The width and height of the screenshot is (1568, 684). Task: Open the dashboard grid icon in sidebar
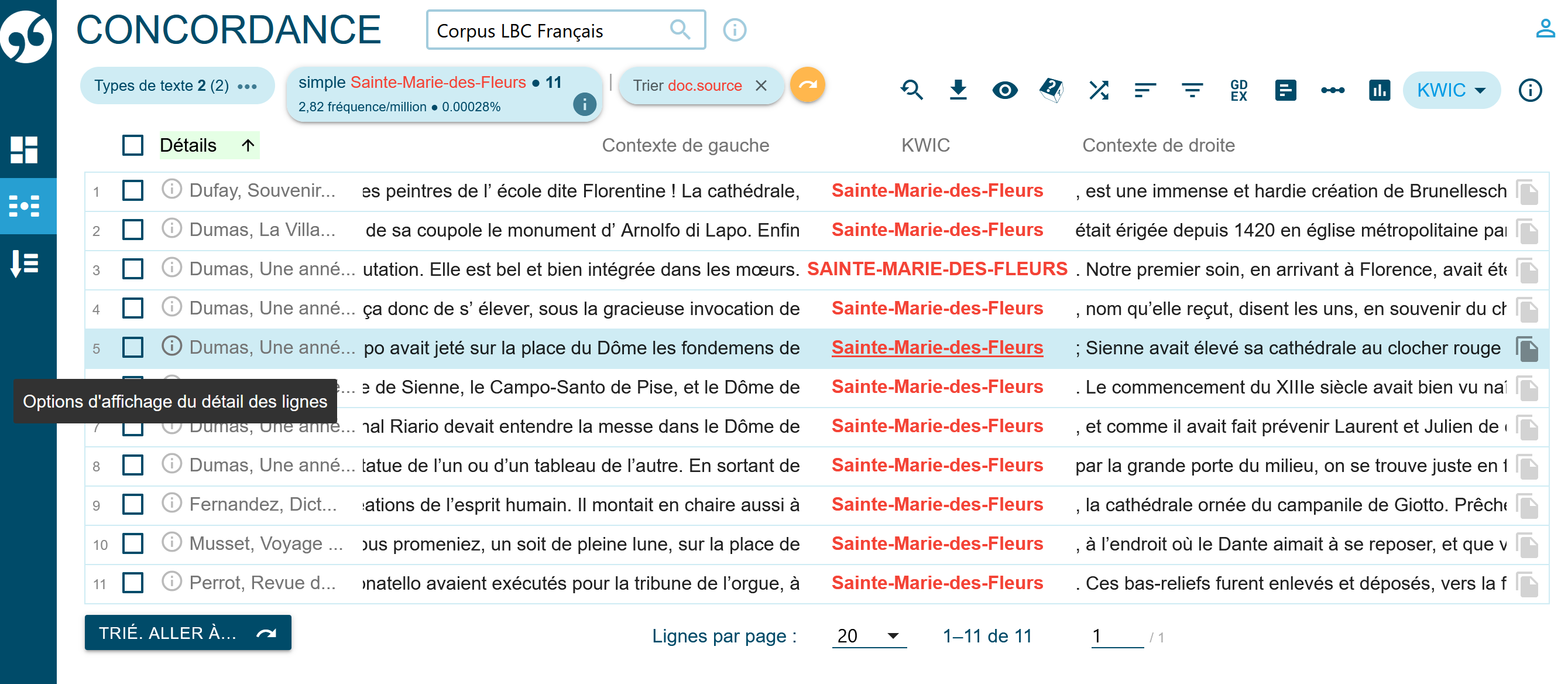[x=25, y=149]
